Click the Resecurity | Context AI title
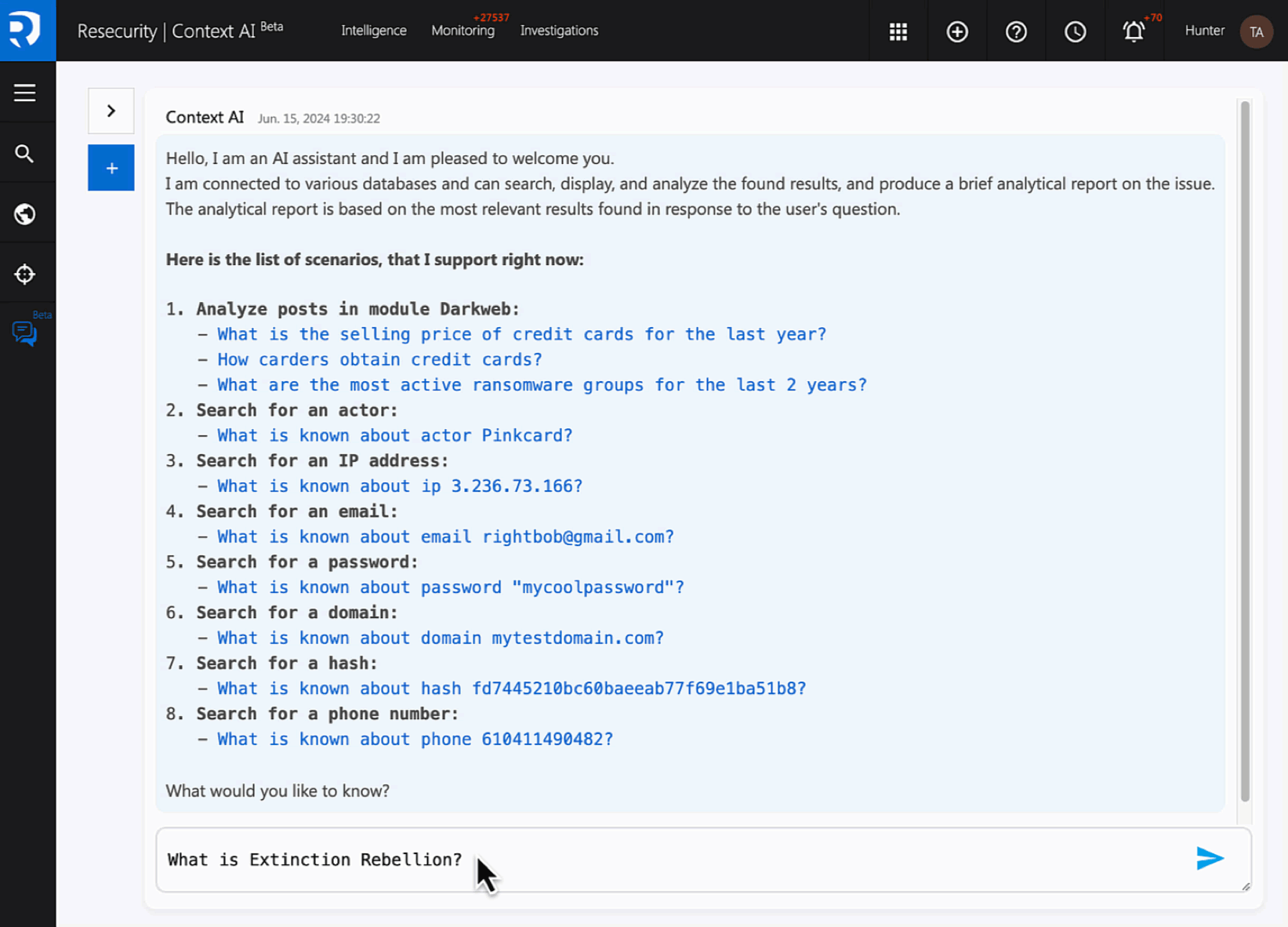1288x927 pixels. coord(180,31)
